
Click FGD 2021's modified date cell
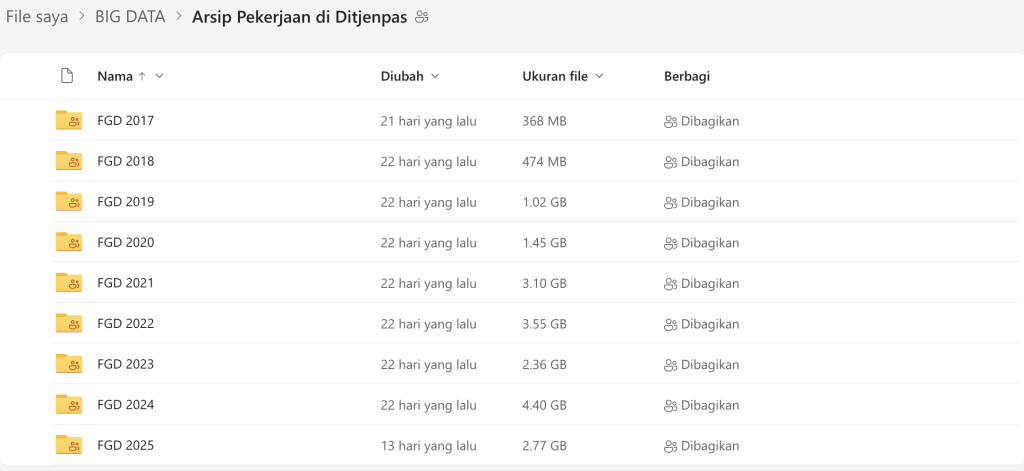[x=428, y=284]
